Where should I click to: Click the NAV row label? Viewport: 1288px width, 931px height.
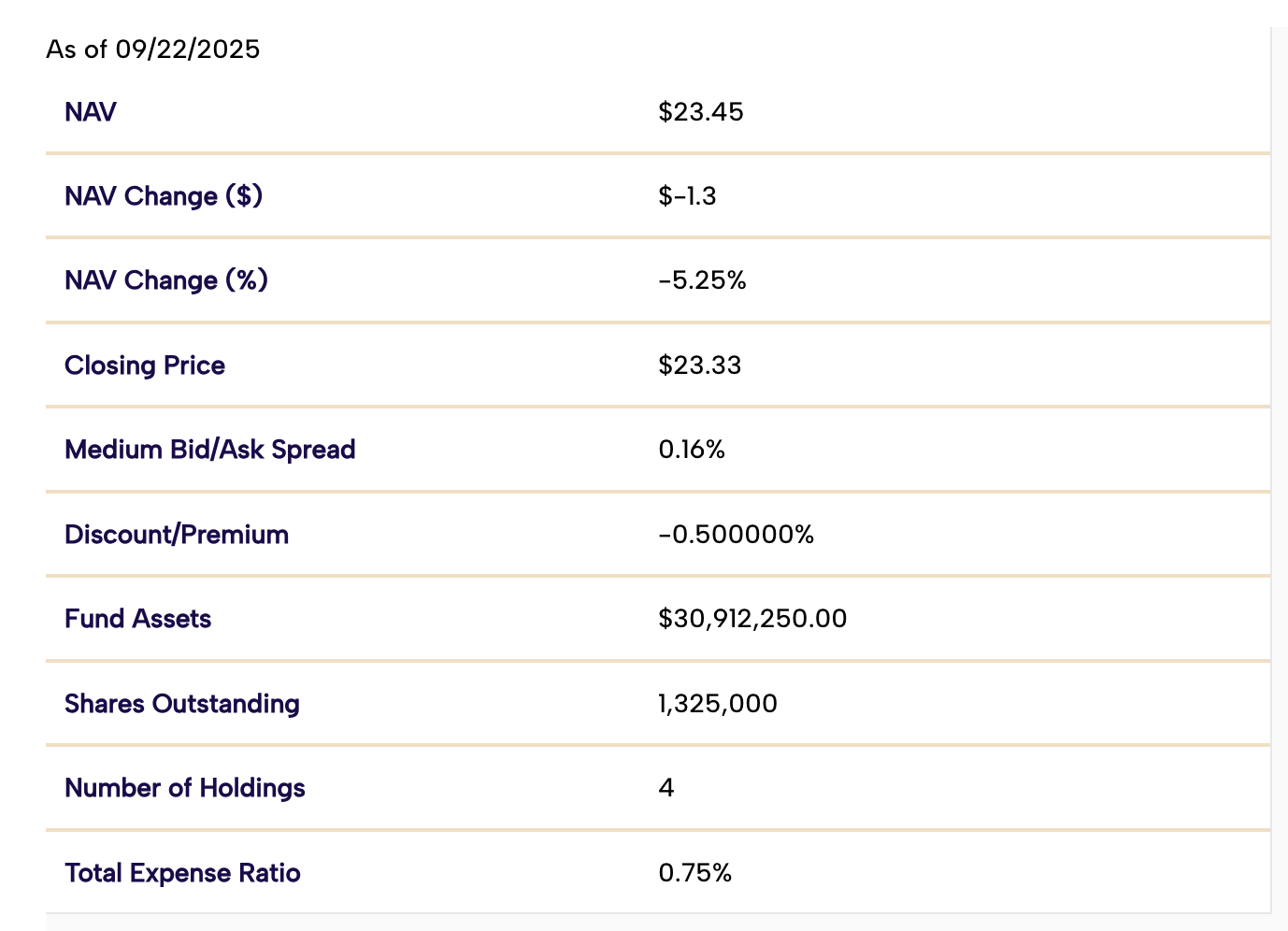tap(91, 112)
